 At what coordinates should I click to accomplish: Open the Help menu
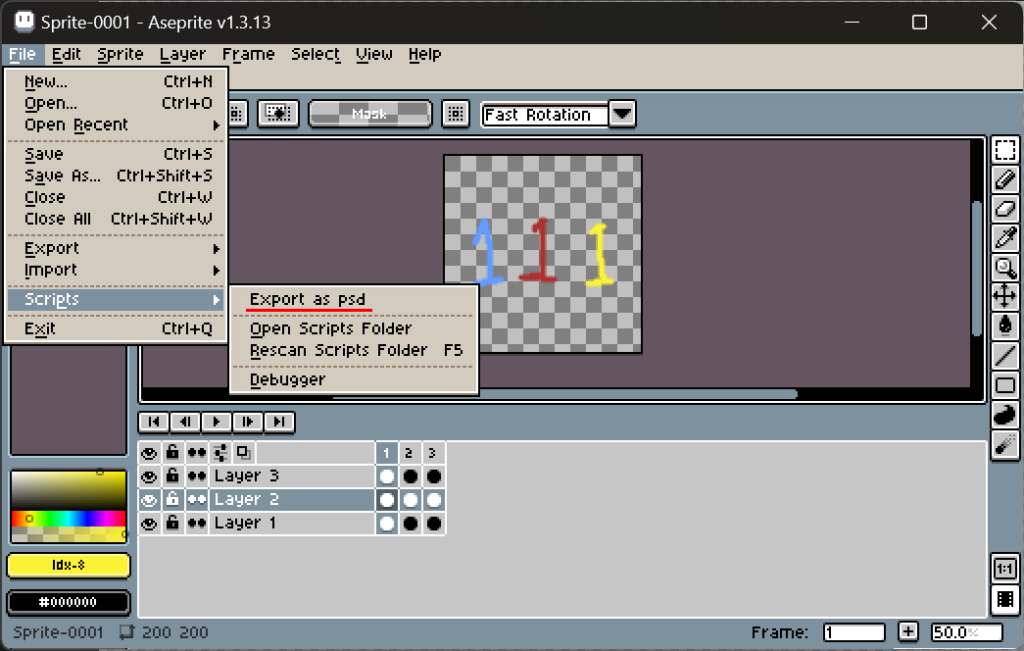tap(424, 54)
